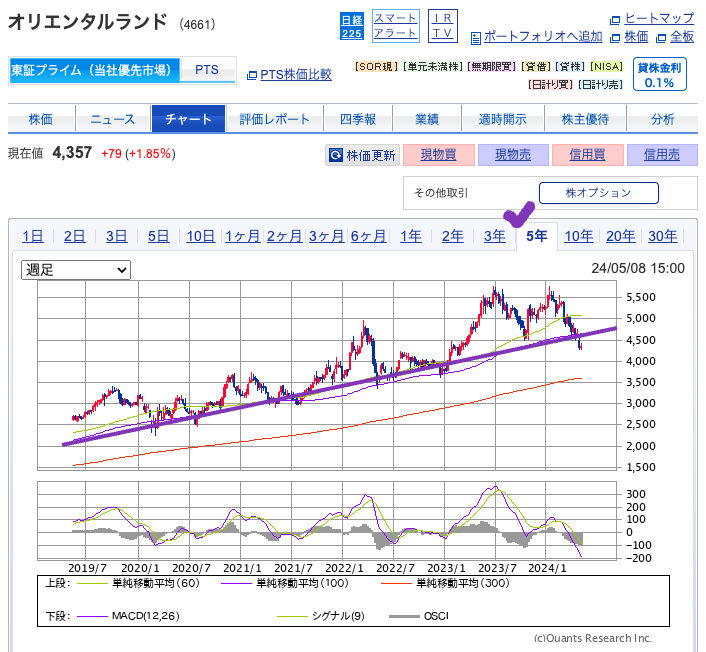
Task: Click 現物買 button
Action: click(439, 155)
